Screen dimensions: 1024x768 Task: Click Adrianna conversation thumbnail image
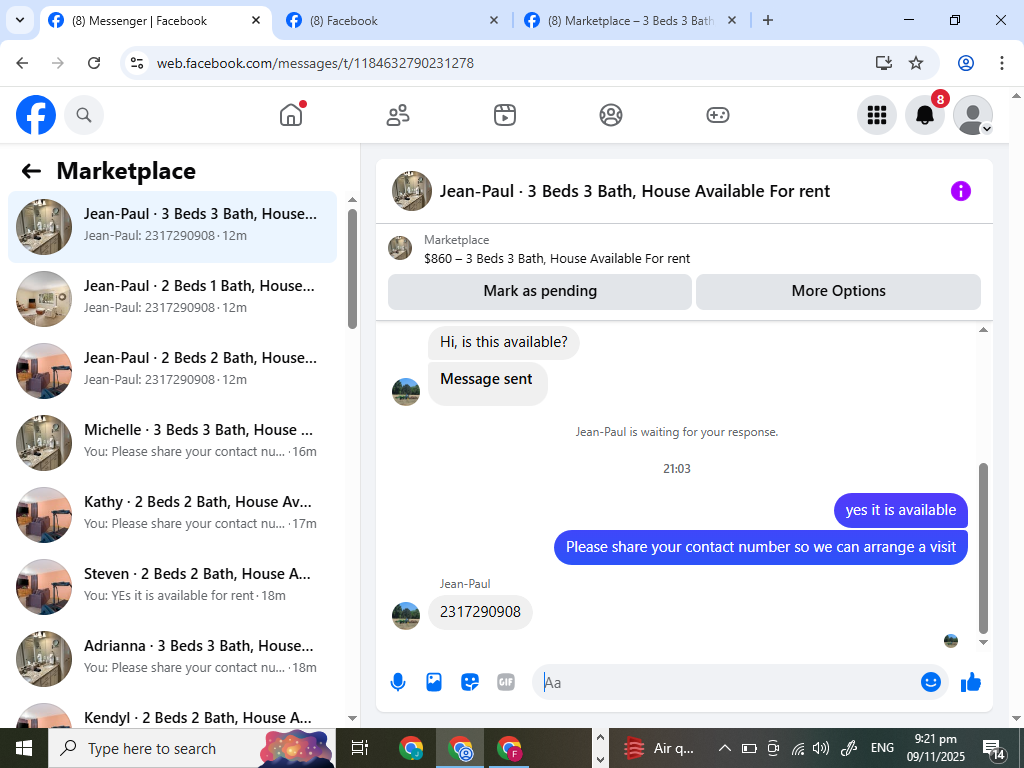[x=44, y=659]
